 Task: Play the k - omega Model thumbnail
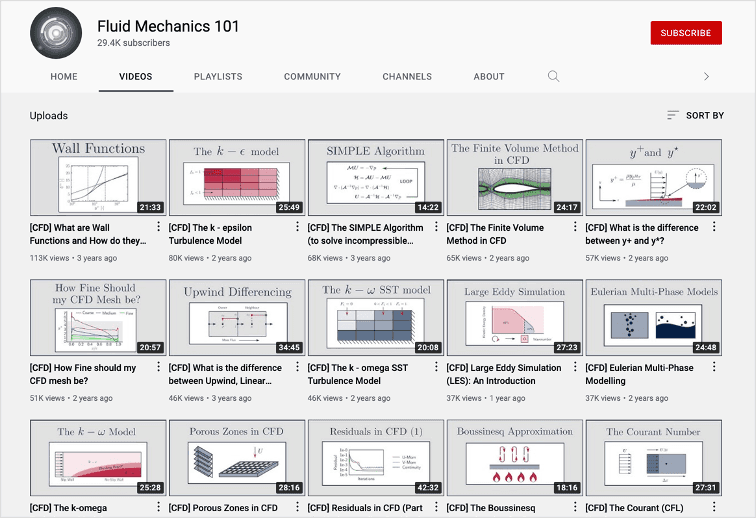coord(98,458)
